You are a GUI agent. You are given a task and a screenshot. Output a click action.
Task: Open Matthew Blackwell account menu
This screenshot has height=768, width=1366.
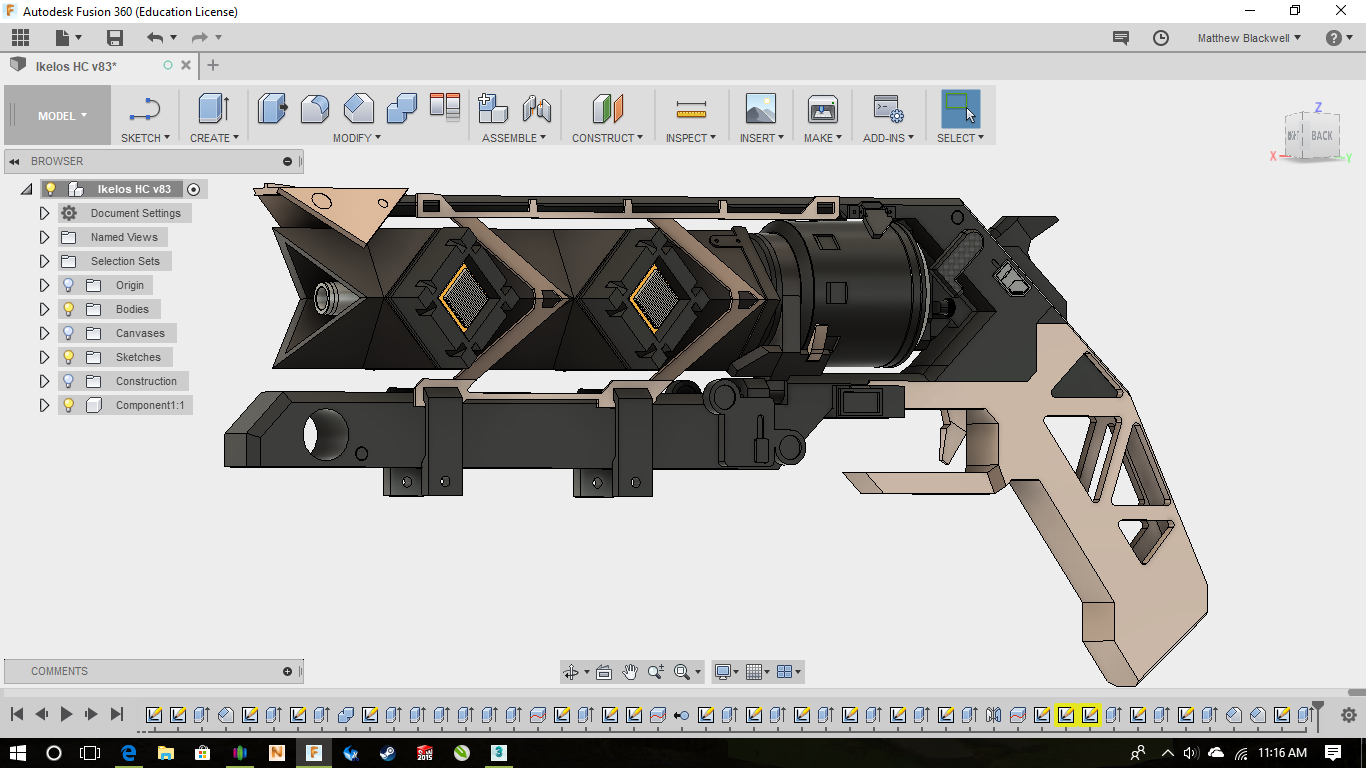pyautogui.click(x=1249, y=38)
